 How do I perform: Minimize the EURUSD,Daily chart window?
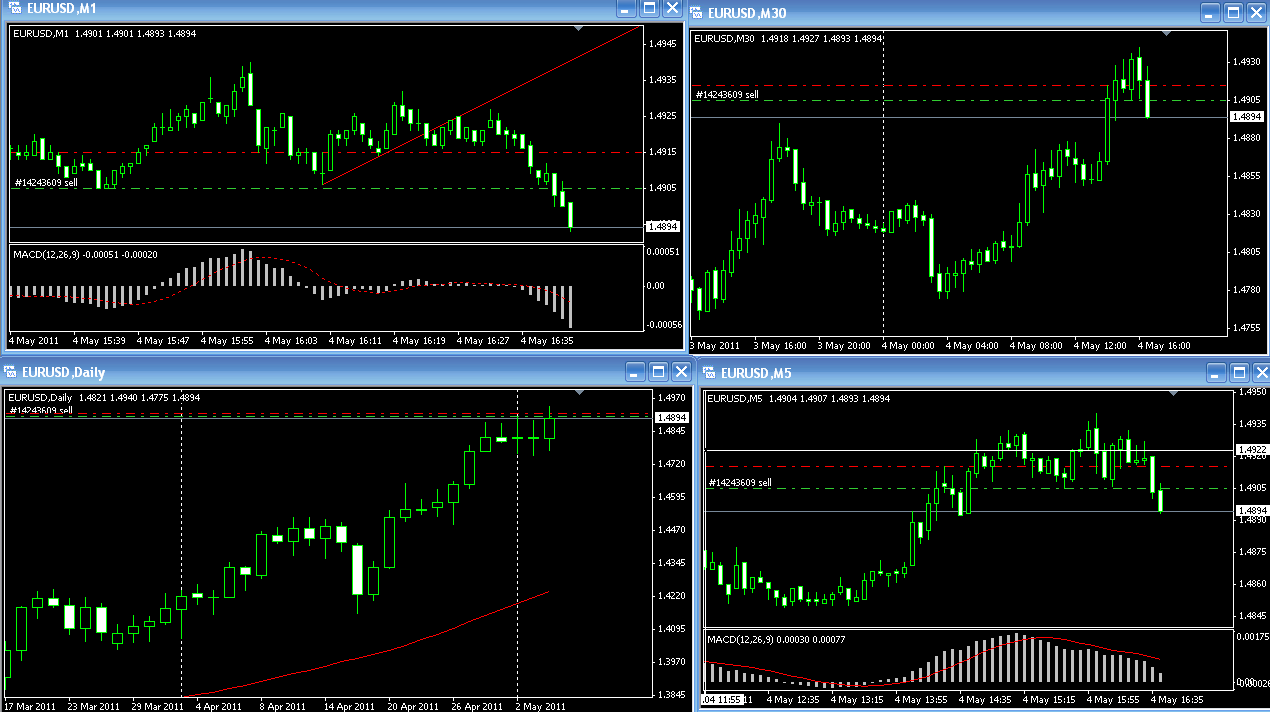[635, 372]
